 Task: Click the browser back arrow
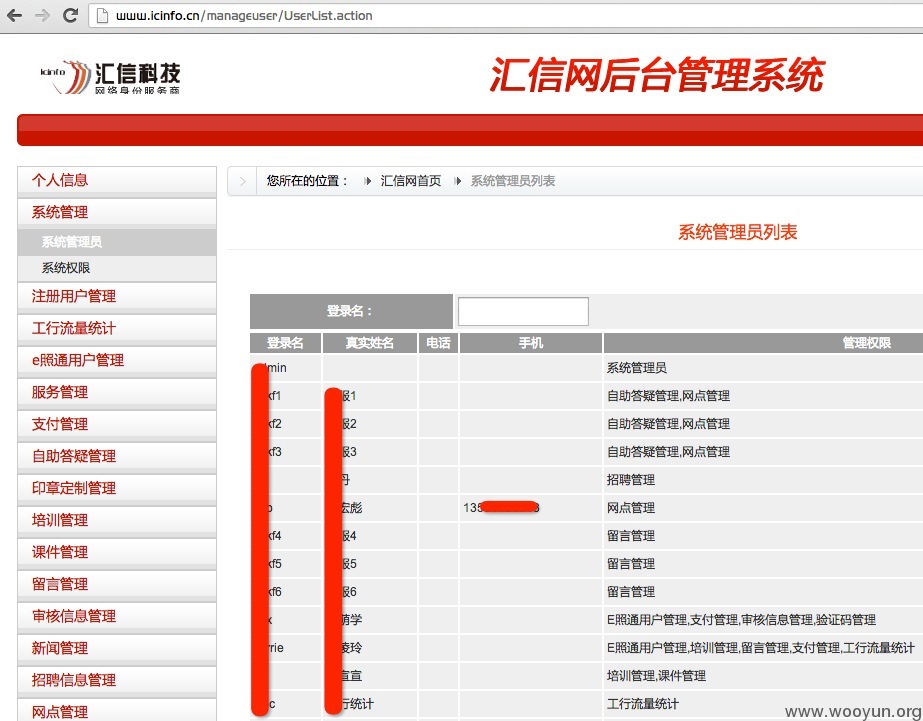15,15
